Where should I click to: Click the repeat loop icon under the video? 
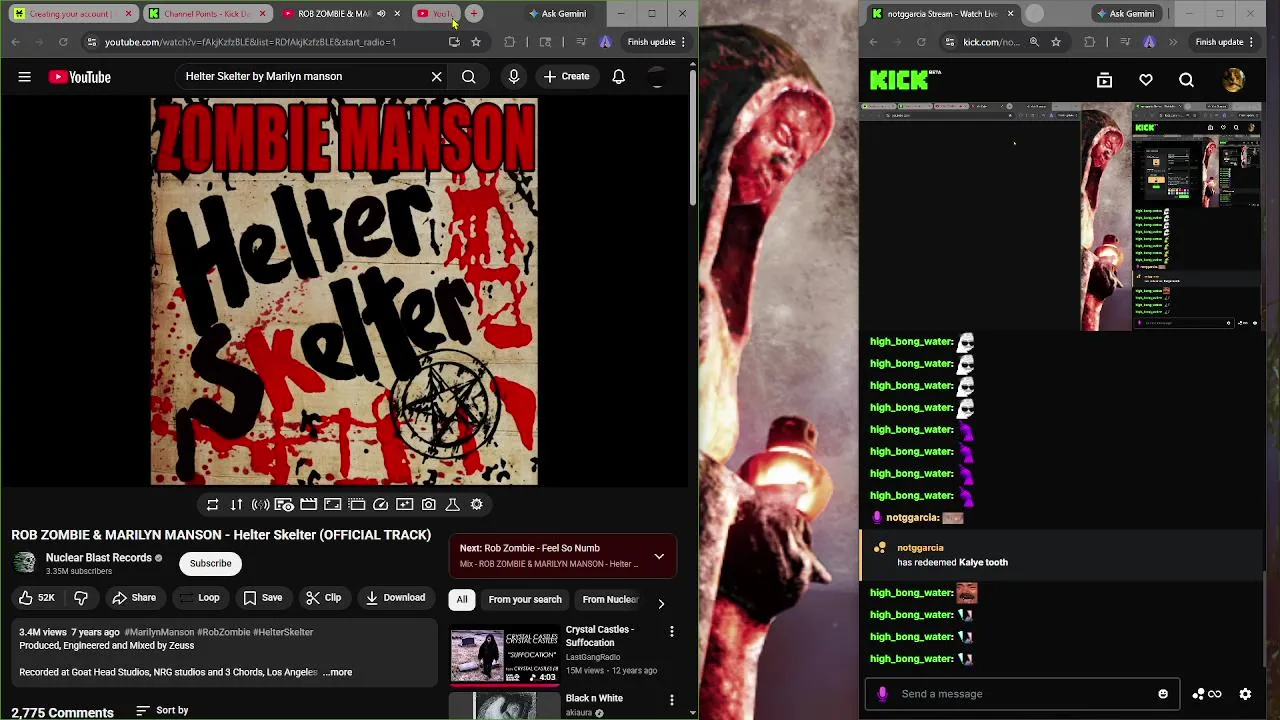tap(212, 505)
